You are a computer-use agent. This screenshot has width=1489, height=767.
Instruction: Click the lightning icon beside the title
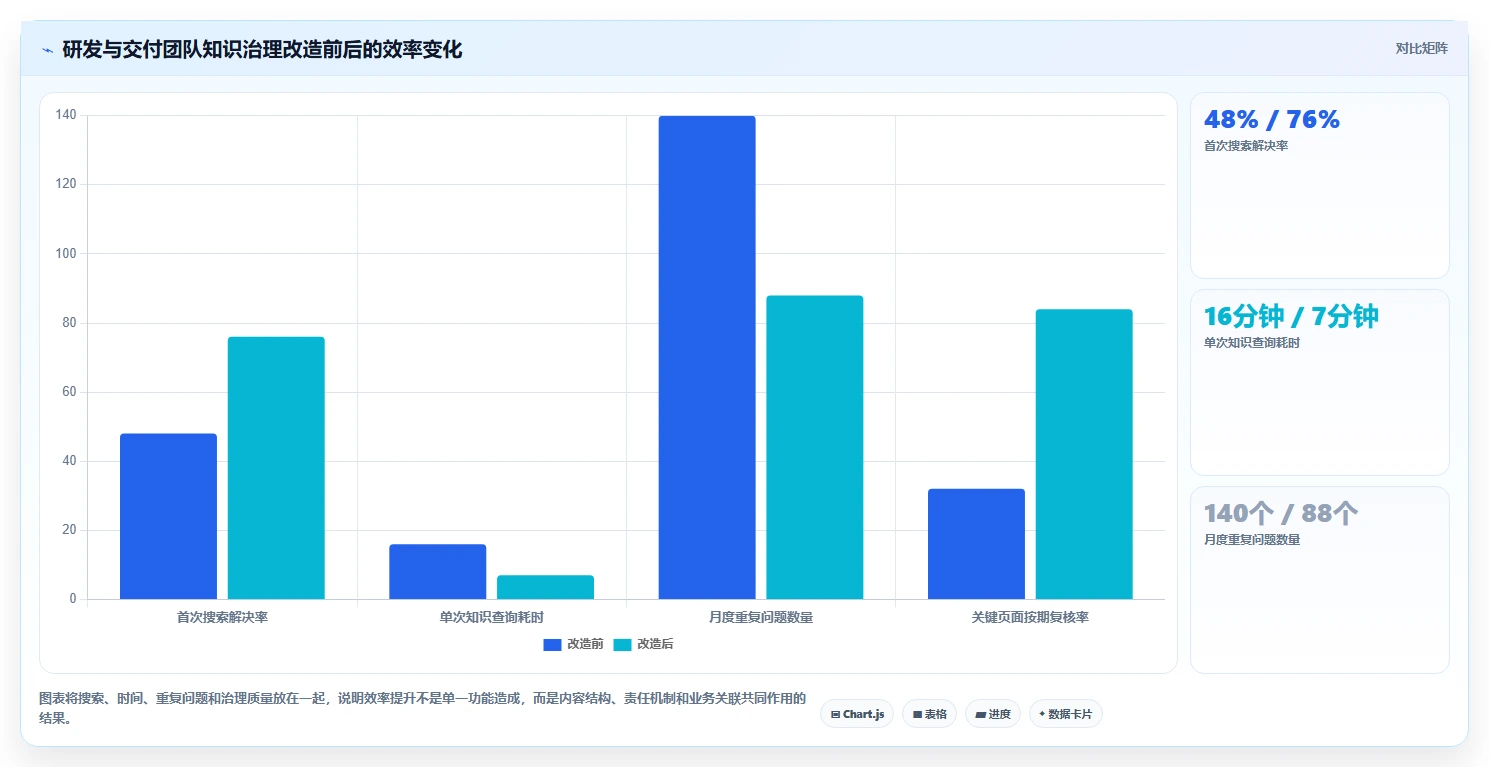(47, 50)
